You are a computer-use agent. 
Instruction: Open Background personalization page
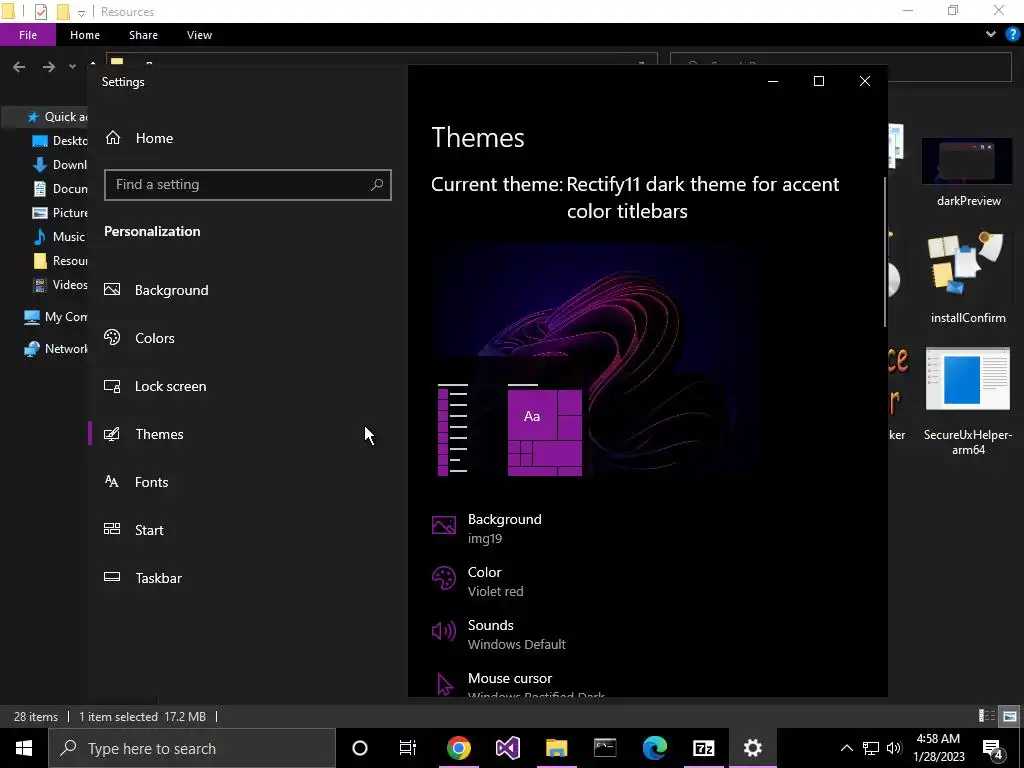157,290
